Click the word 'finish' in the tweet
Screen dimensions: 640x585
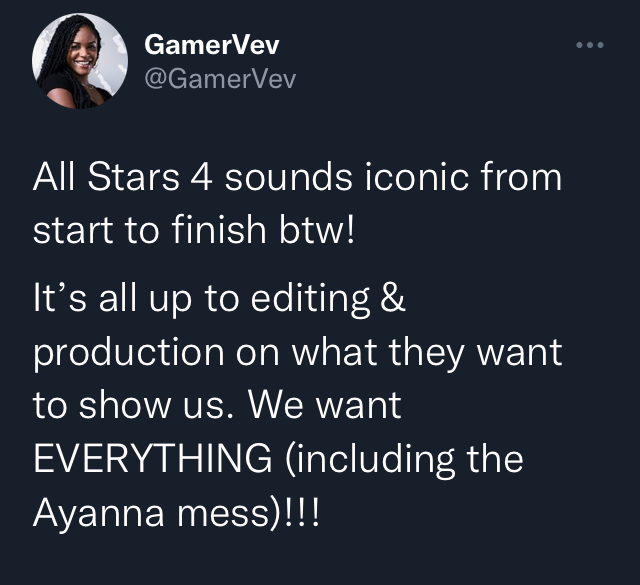pos(219,229)
